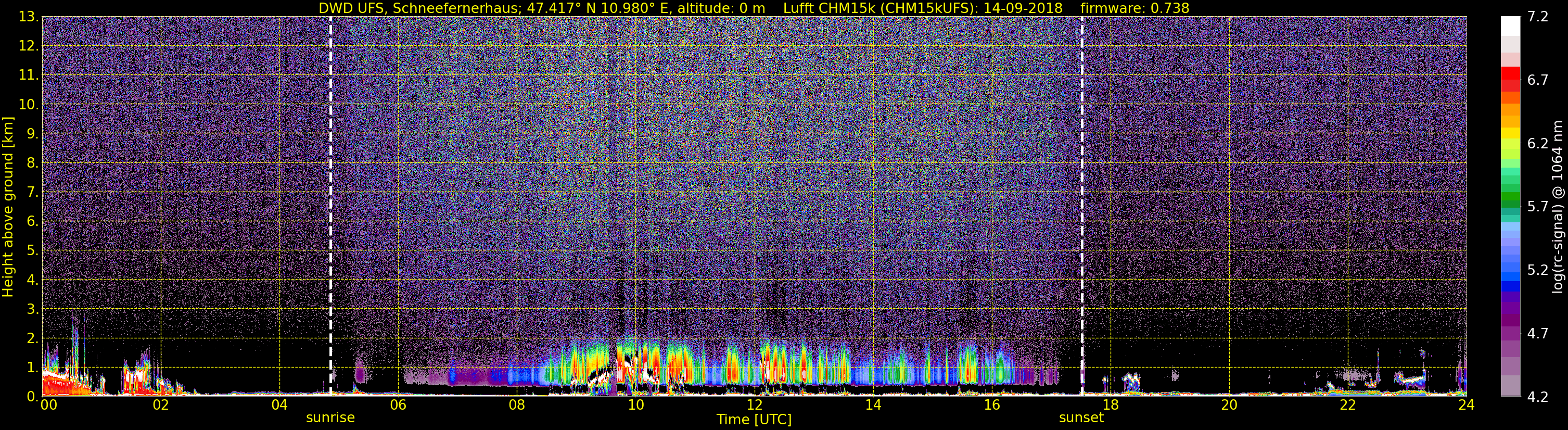The width and height of the screenshot is (1568, 430).
Task: Click the time tick label '08'
Action: [517, 406]
